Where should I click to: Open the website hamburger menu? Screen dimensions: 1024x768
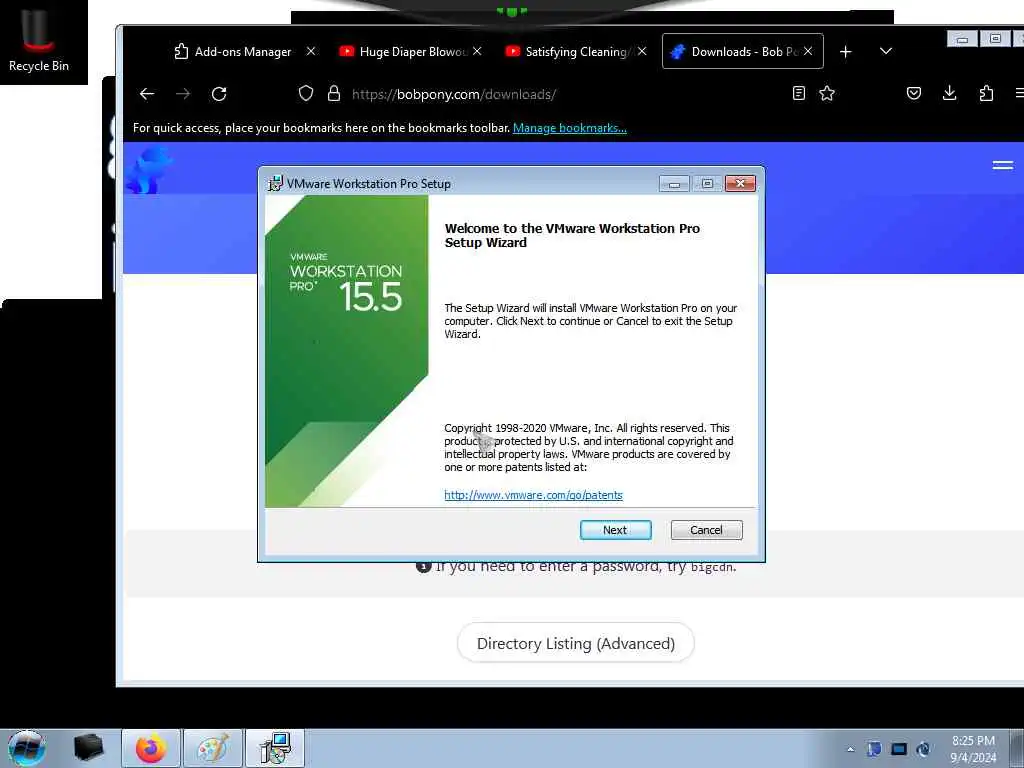click(x=1002, y=165)
